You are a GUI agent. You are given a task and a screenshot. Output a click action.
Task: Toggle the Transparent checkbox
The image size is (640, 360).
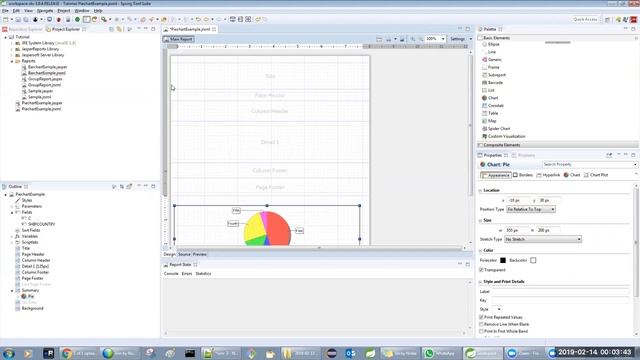481,270
